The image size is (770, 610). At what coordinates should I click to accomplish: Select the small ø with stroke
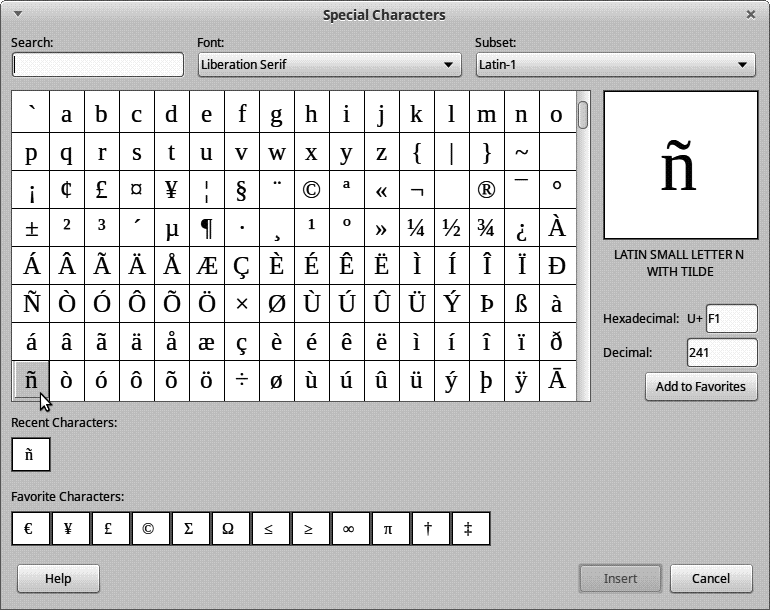(x=276, y=380)
